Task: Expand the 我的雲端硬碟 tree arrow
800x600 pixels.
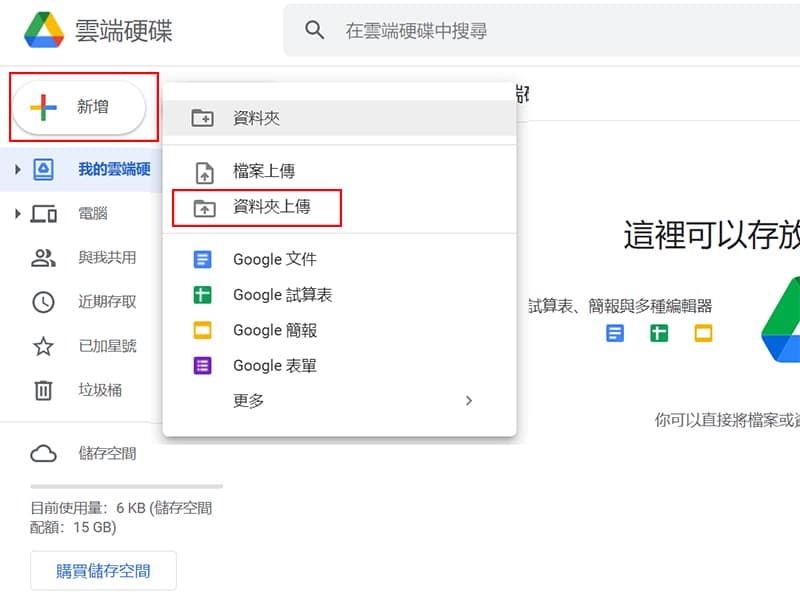Action: [x=18, y=169]
